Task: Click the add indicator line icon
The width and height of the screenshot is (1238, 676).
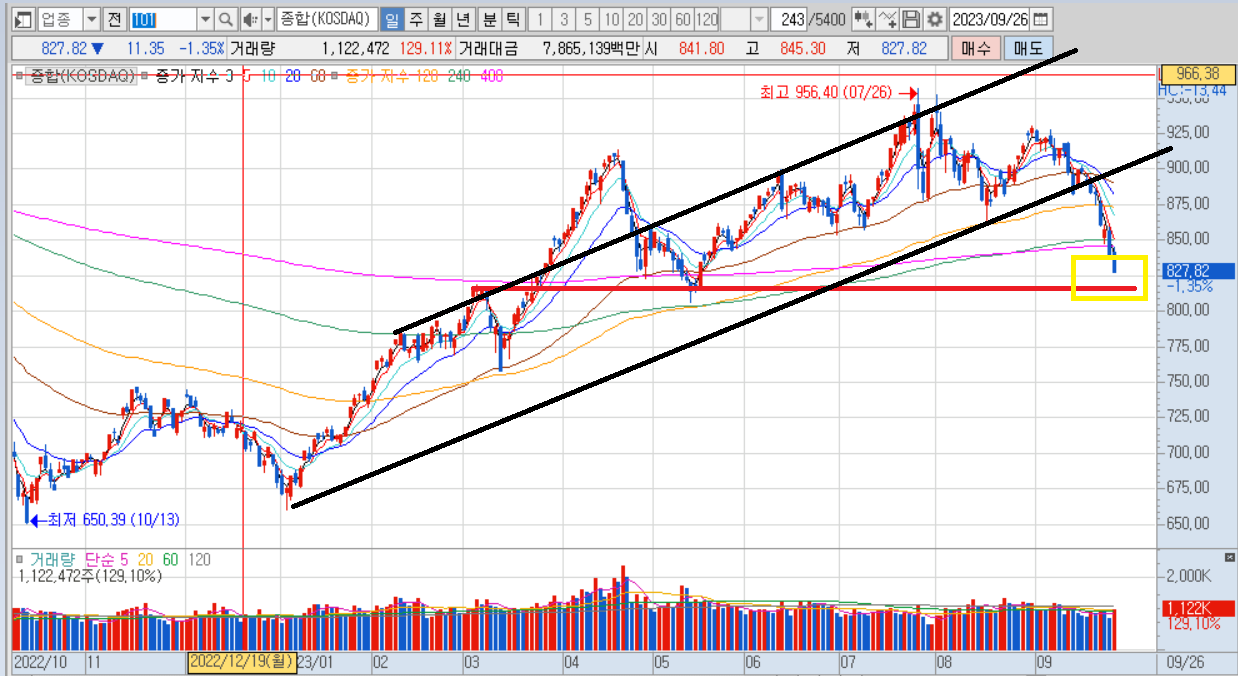Action: pos(886,19)
